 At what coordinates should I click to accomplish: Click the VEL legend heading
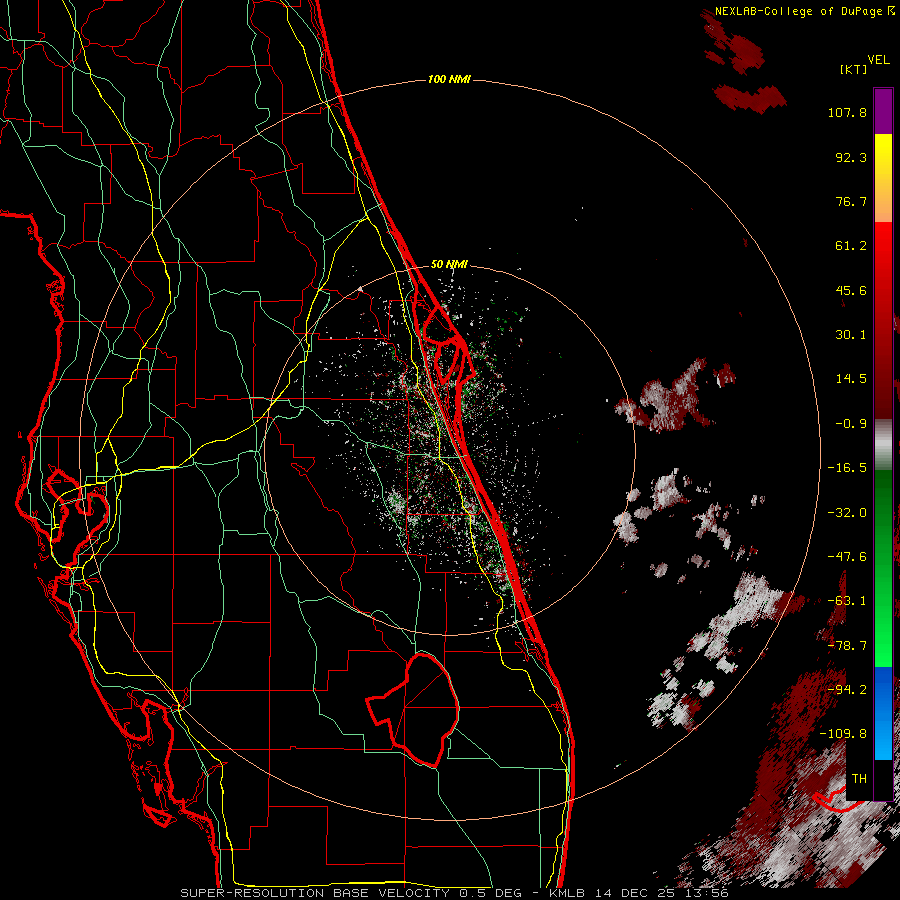[878, 59]
